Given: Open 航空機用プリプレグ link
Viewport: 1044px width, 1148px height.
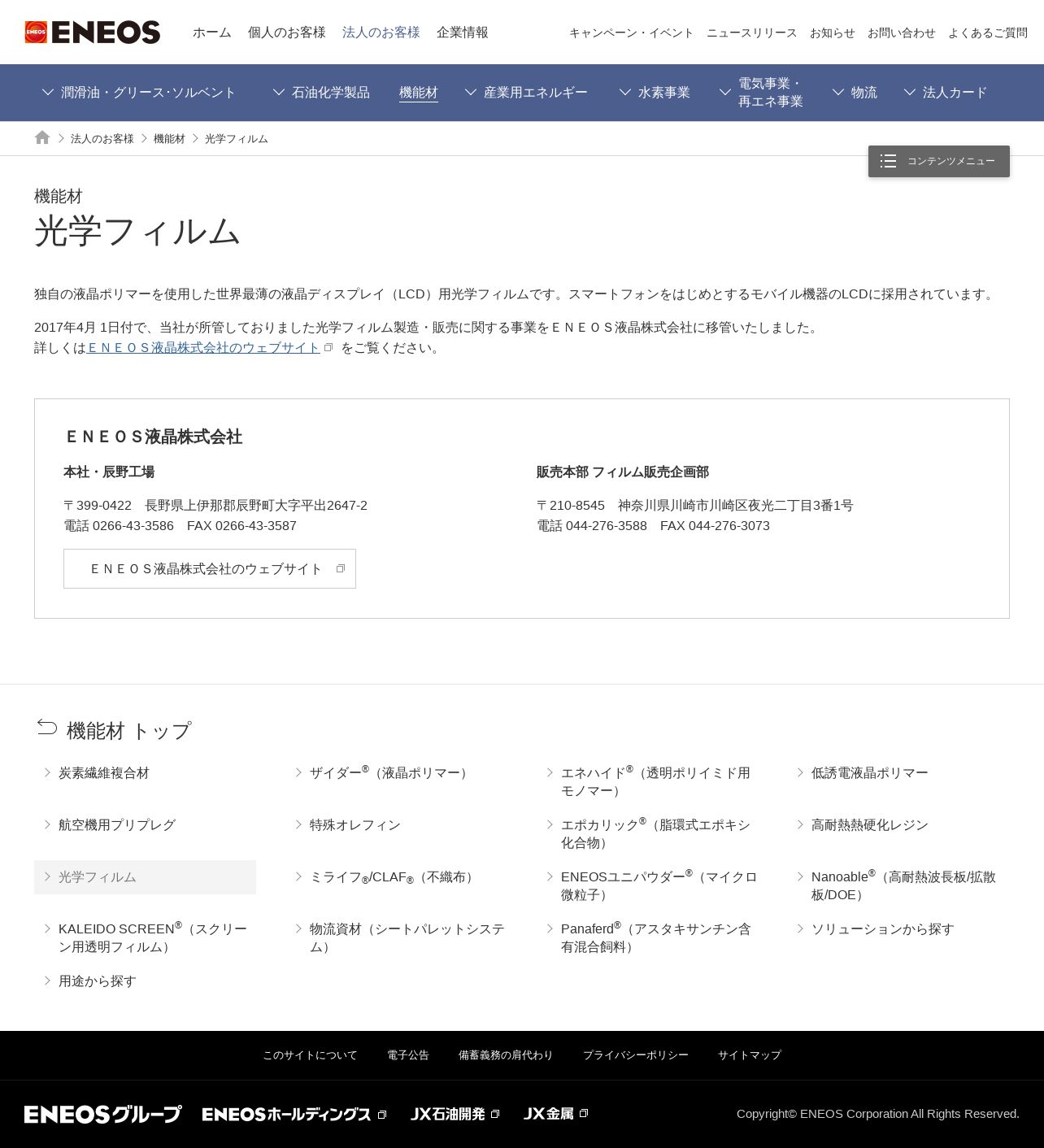Looking at the screenshot, I should click(117, 825).
